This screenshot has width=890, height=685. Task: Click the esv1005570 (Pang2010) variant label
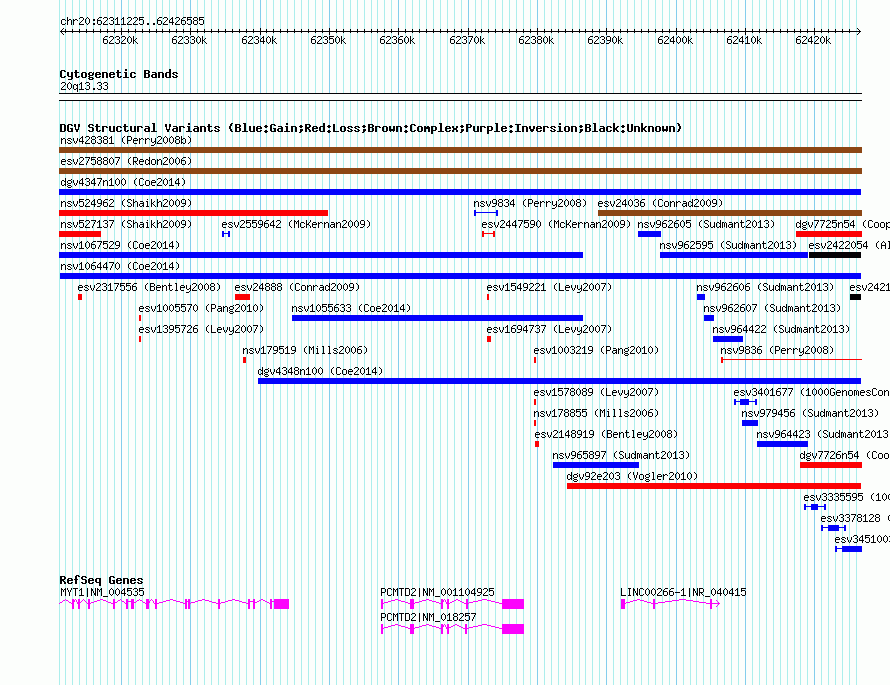click(x=201, y=308)
